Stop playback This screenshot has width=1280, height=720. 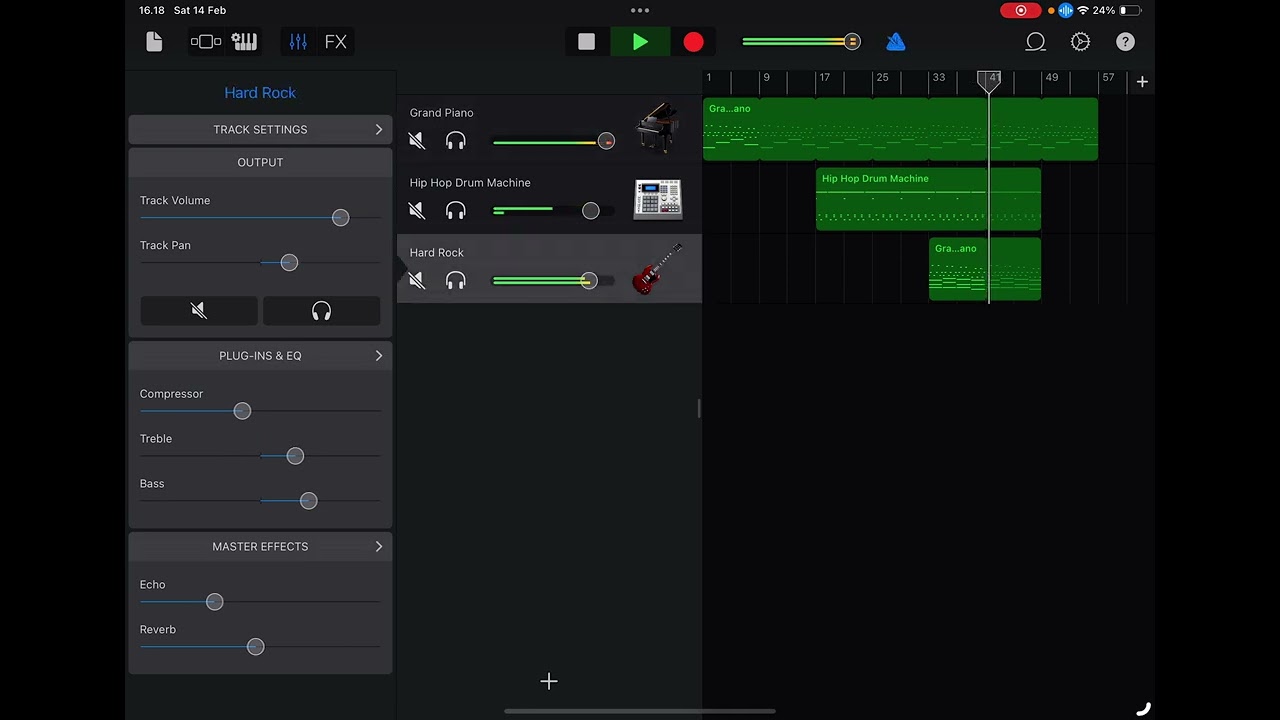point(586,42)
